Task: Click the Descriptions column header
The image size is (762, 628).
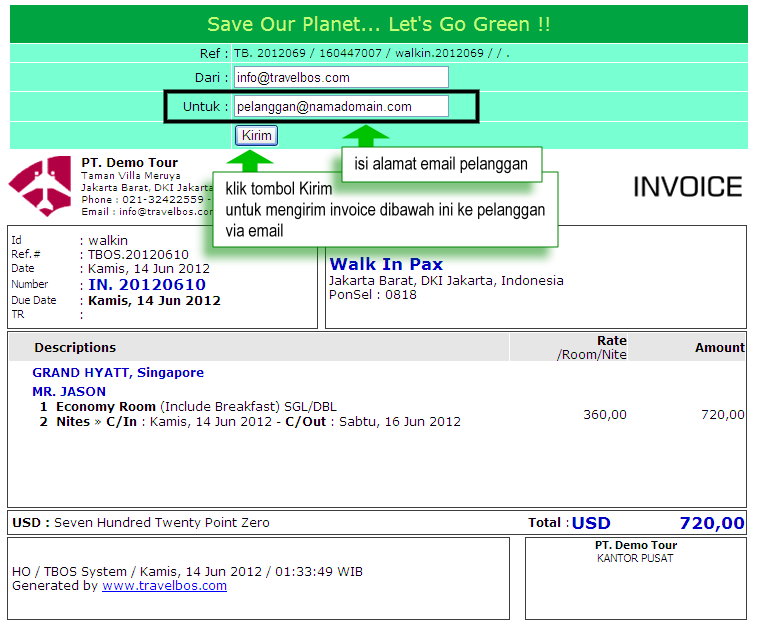Action: 75,347
